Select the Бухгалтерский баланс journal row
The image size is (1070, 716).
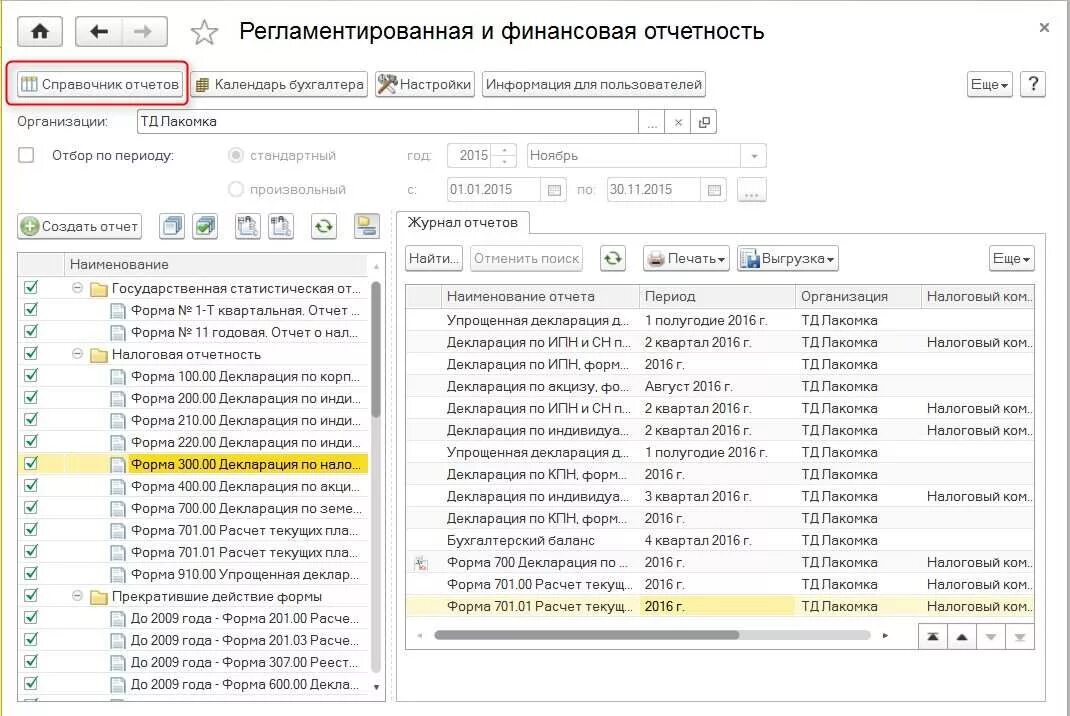coord(720,541)
